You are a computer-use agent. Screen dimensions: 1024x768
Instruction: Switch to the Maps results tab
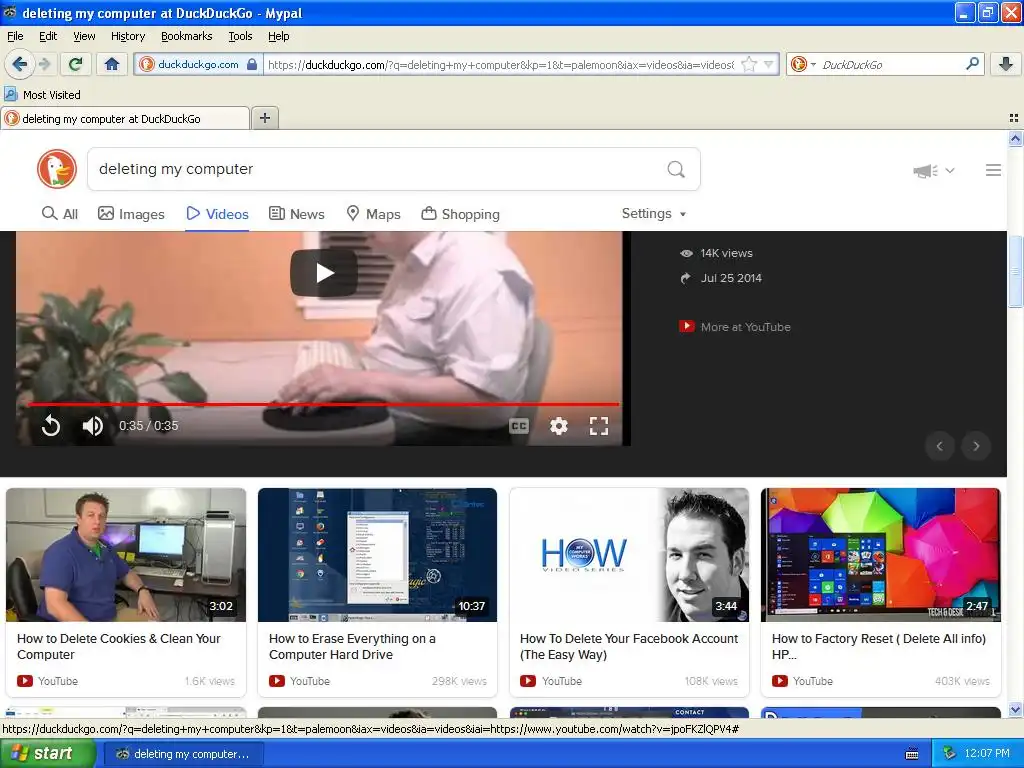coord(374,214)
